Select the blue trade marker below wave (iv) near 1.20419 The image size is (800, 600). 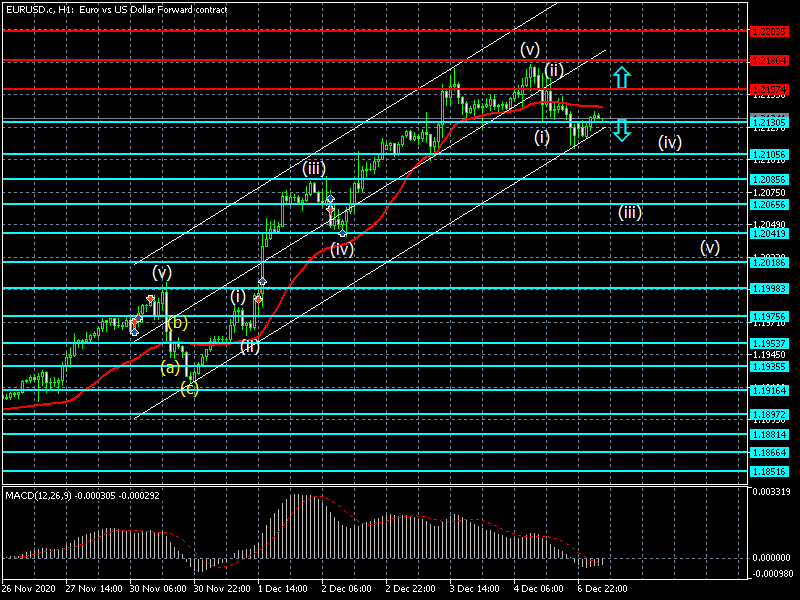[342, 233]
